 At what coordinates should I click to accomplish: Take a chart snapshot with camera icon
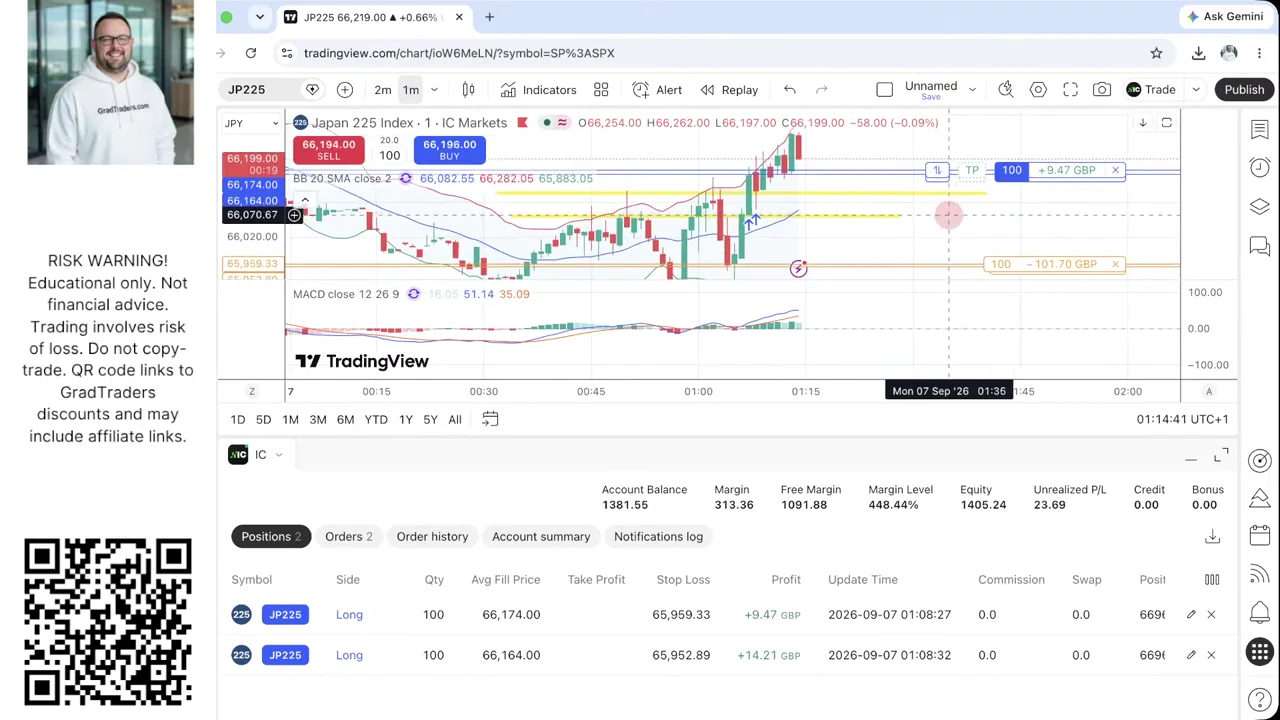pyautogui.click(x=1102, y=90)
